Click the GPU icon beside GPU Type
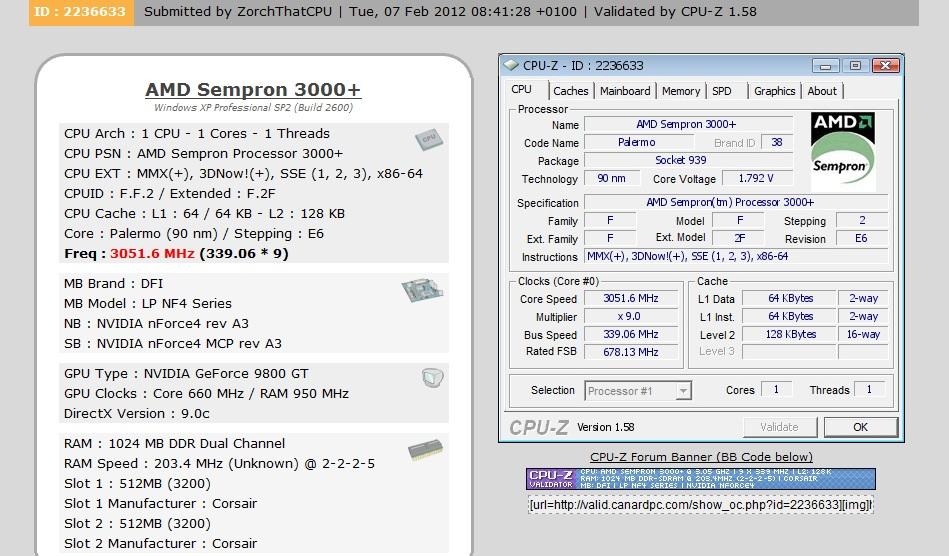 [433, 378]
